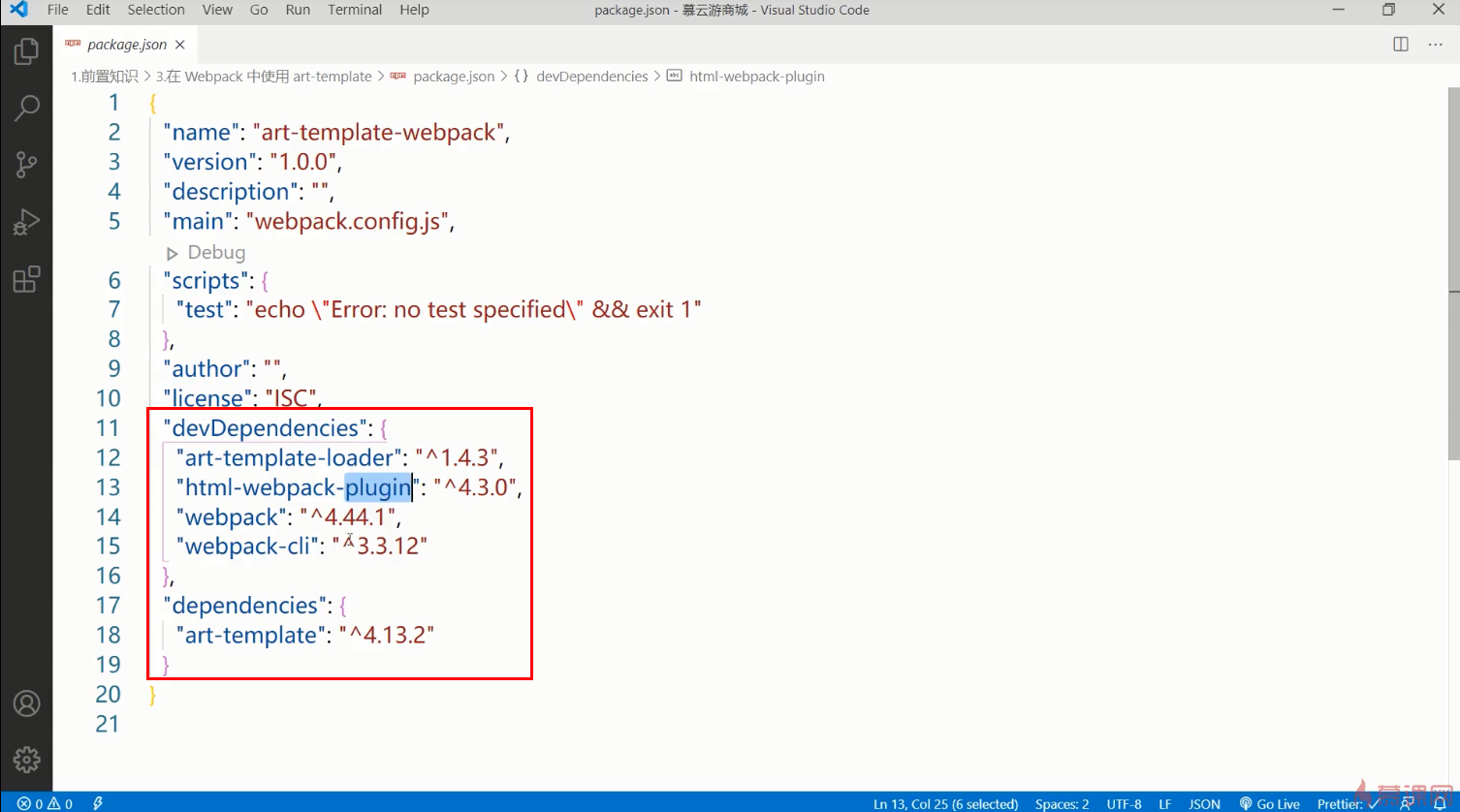1460x812 pixels.
Task: Open the Extensions view
Action: point(26,279)
